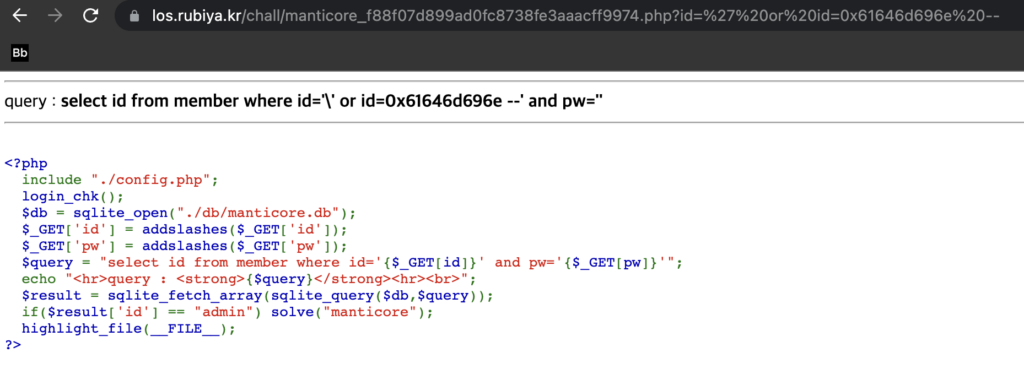Click the sqlite_fetch_array $result line
The height and width of the screenshot is (369, 1024).
click(x=258, y=296)
